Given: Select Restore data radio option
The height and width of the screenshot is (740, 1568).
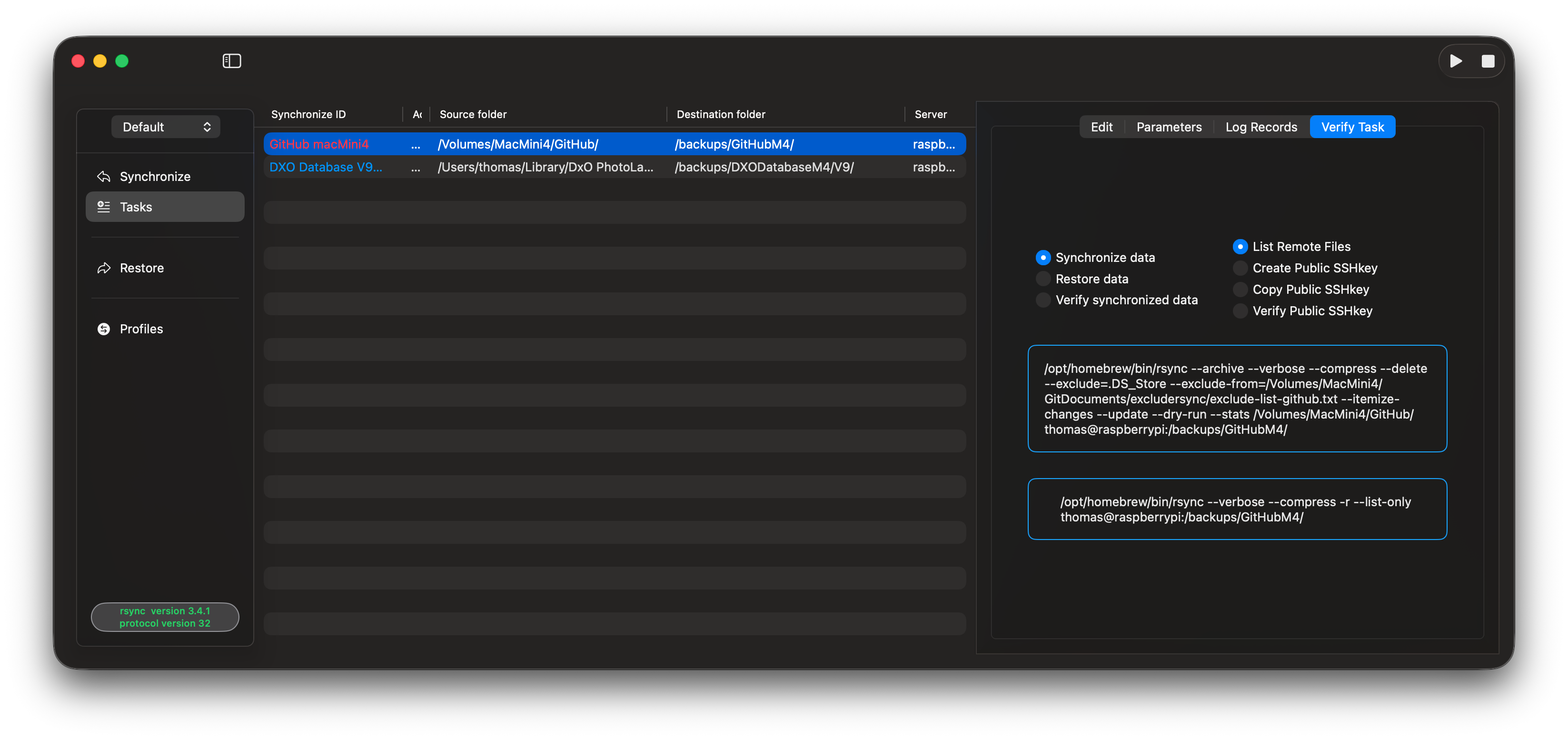Looking at the screenshot, I should tap(1043, 279).
